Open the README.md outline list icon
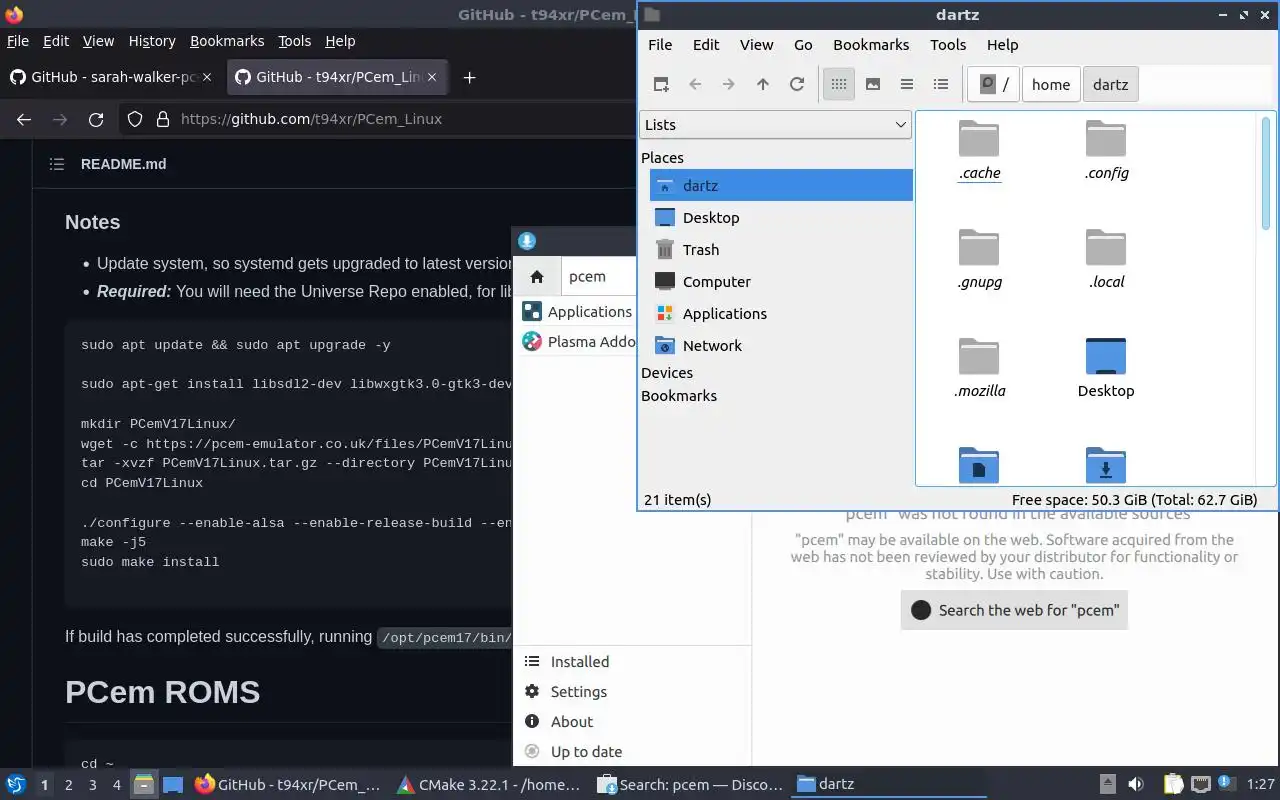Viewport: 1280px width, 800px height. pyautogui.click(x=57, y=164)
